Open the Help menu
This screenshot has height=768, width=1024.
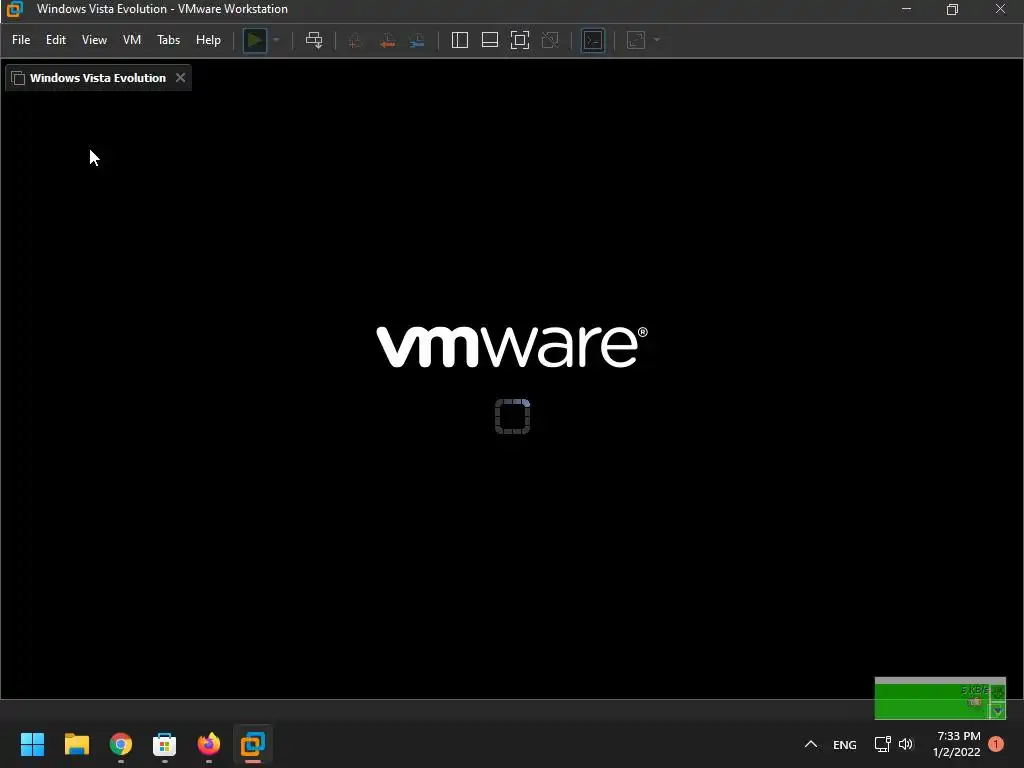(x=208, y=40)
